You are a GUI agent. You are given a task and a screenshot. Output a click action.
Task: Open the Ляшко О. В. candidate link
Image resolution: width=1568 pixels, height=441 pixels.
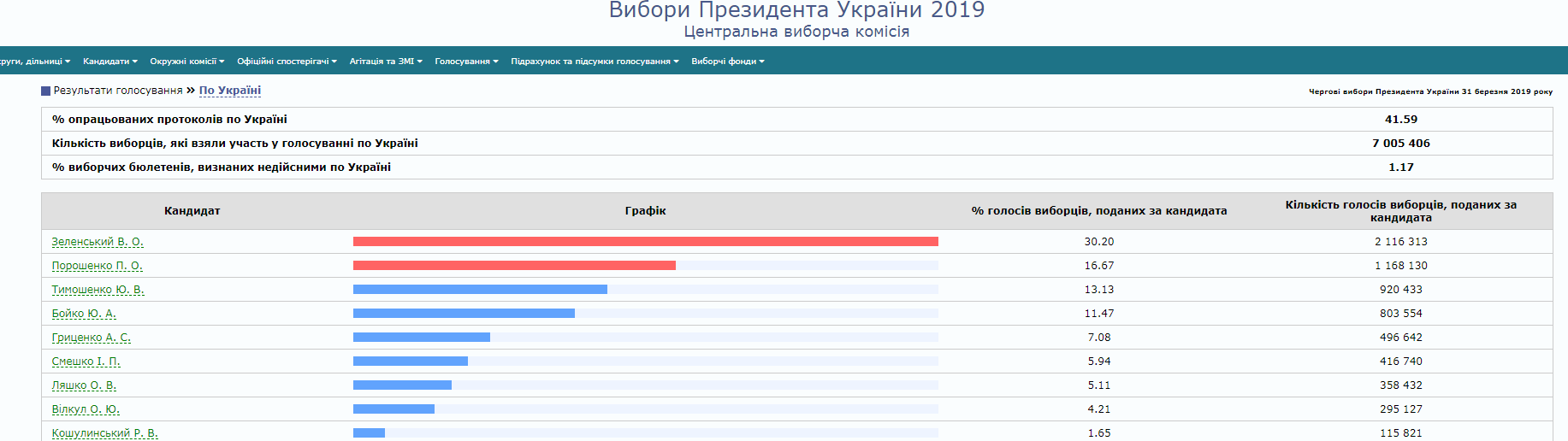[84, 385]
